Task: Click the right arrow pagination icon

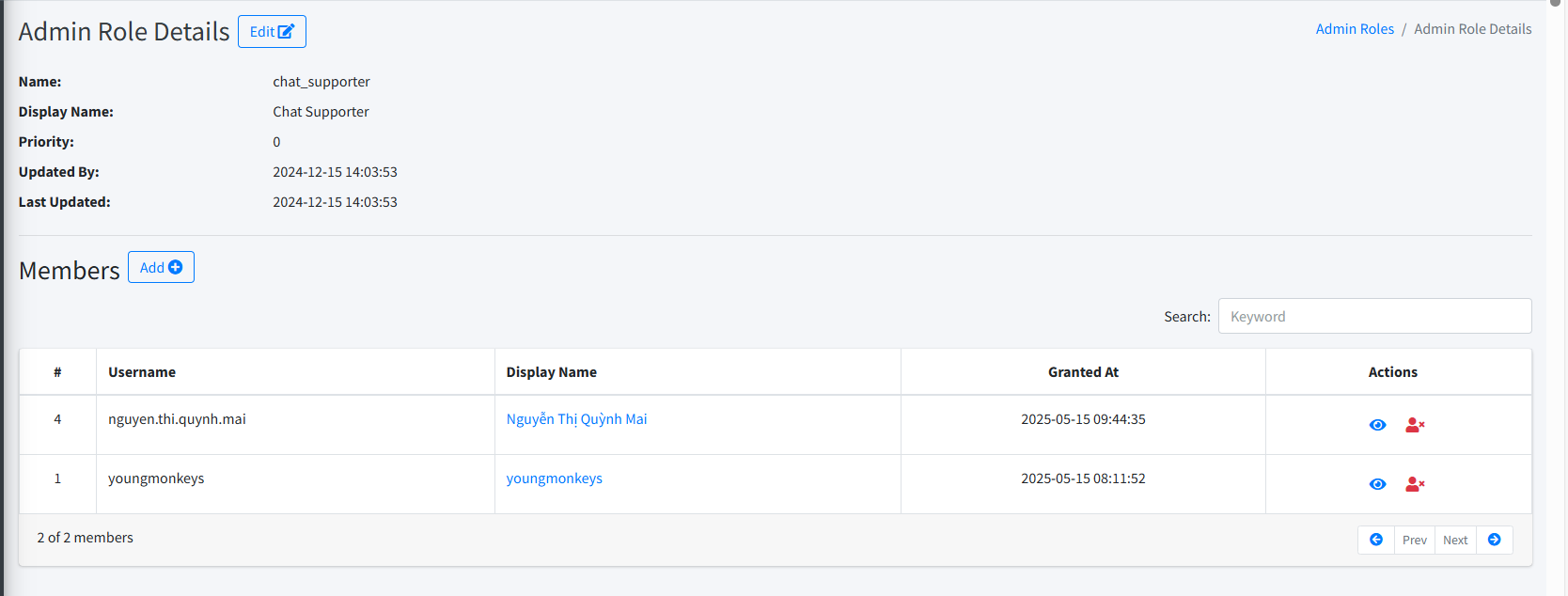Action: [x=1494, y=540]
